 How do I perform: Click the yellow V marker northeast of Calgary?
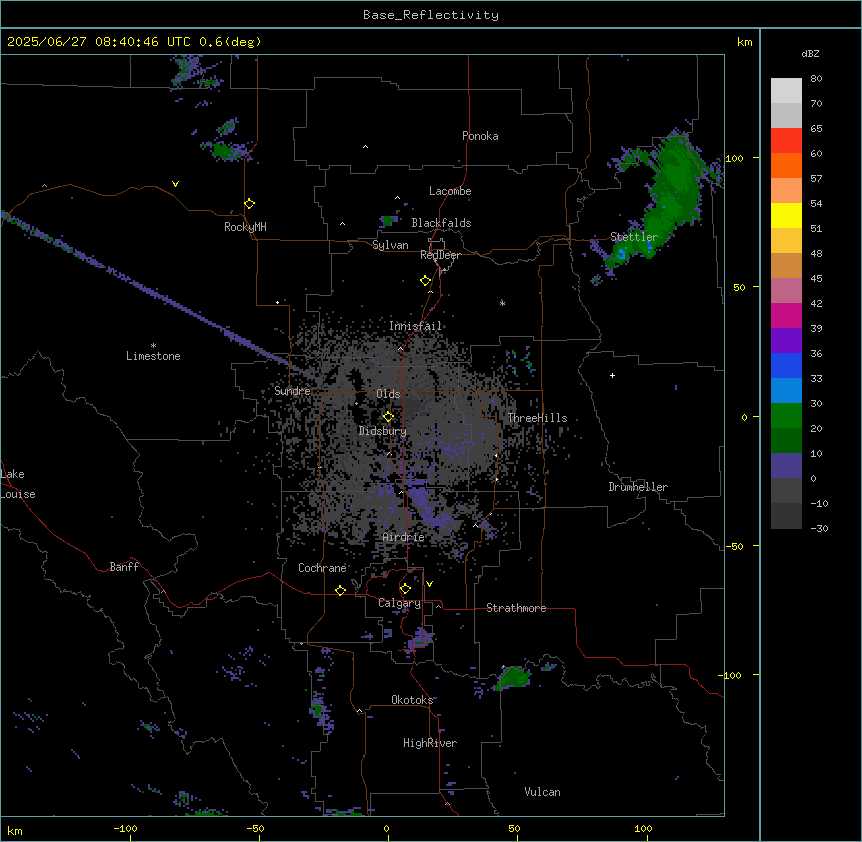[x=429, y=584]
